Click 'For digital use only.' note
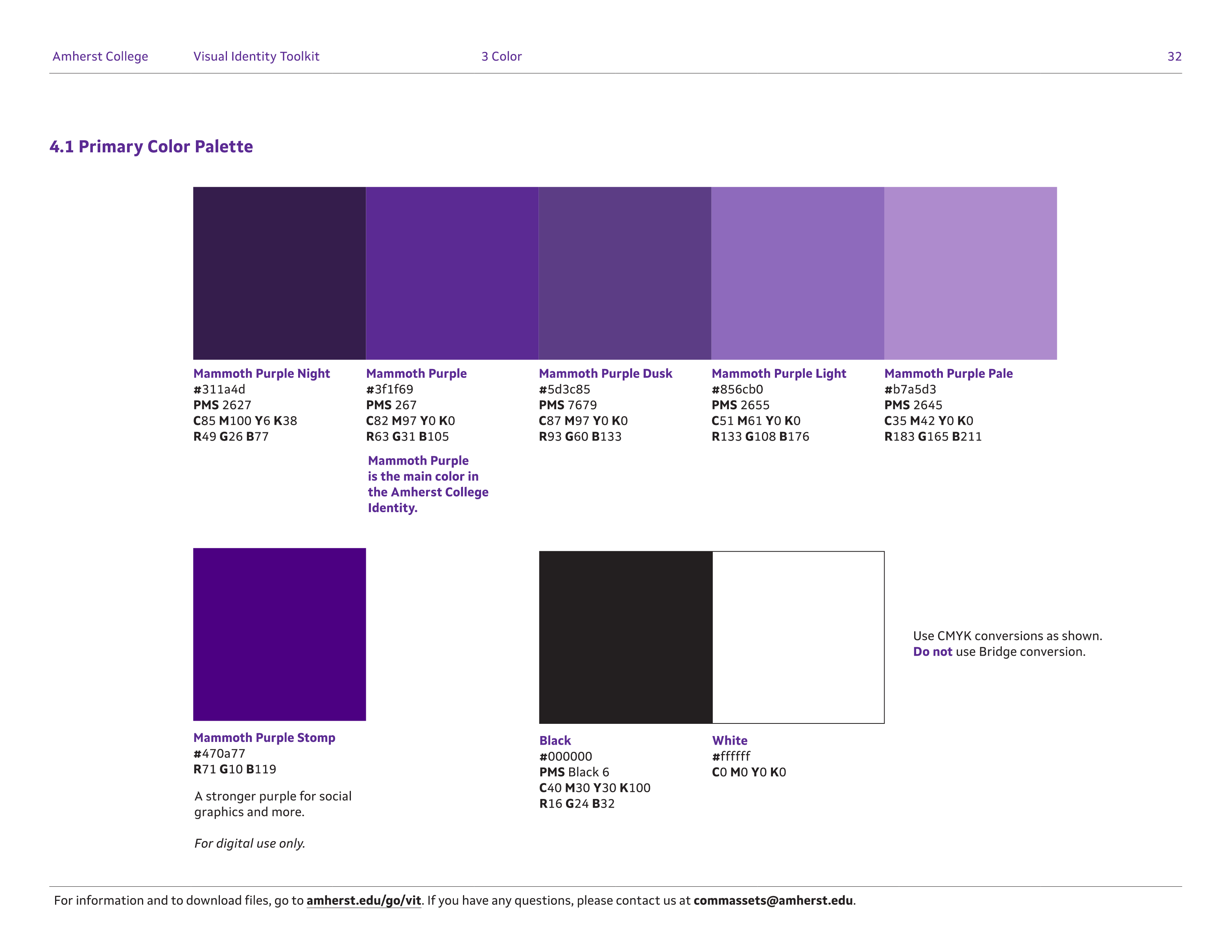The width and height of the screenshot is (1232, 952). [250, 843]
